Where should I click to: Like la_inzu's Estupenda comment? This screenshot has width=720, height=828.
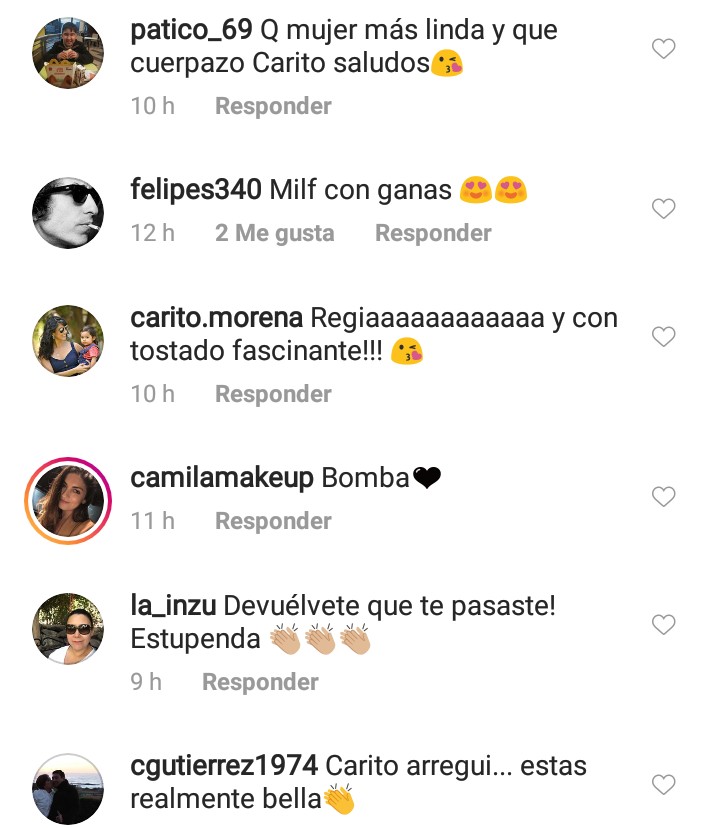tap(663, 625)
